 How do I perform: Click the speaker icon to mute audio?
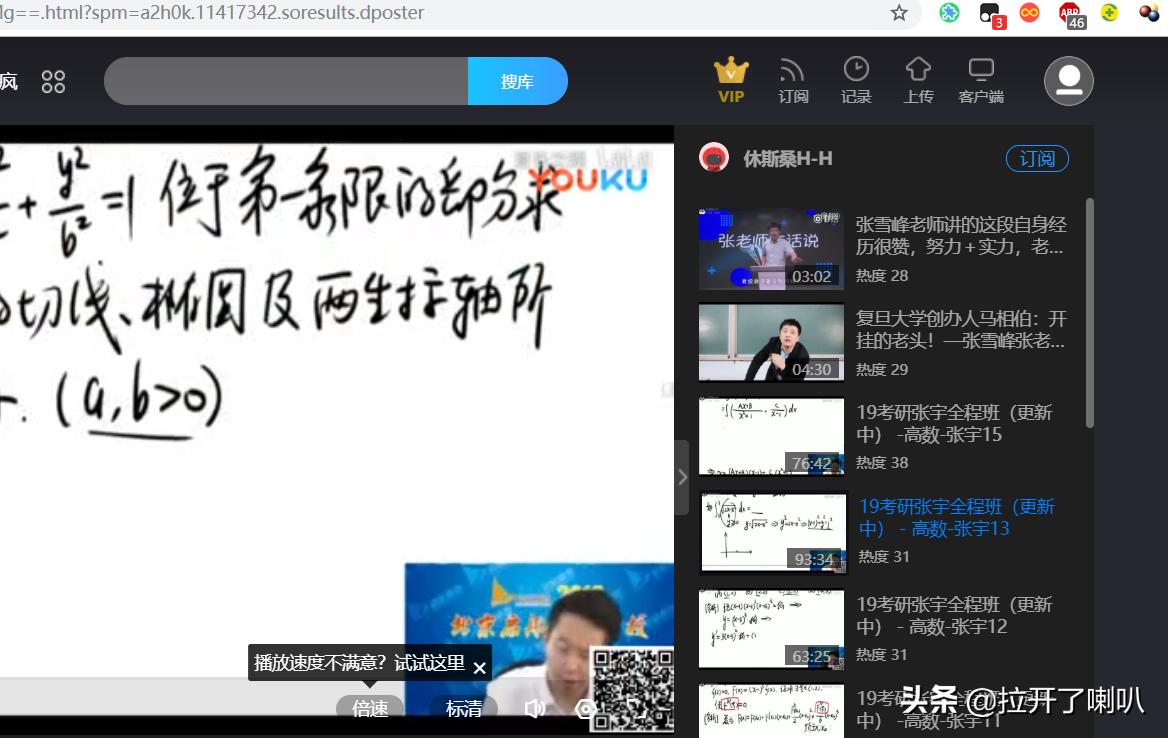(x=535, y=709)
